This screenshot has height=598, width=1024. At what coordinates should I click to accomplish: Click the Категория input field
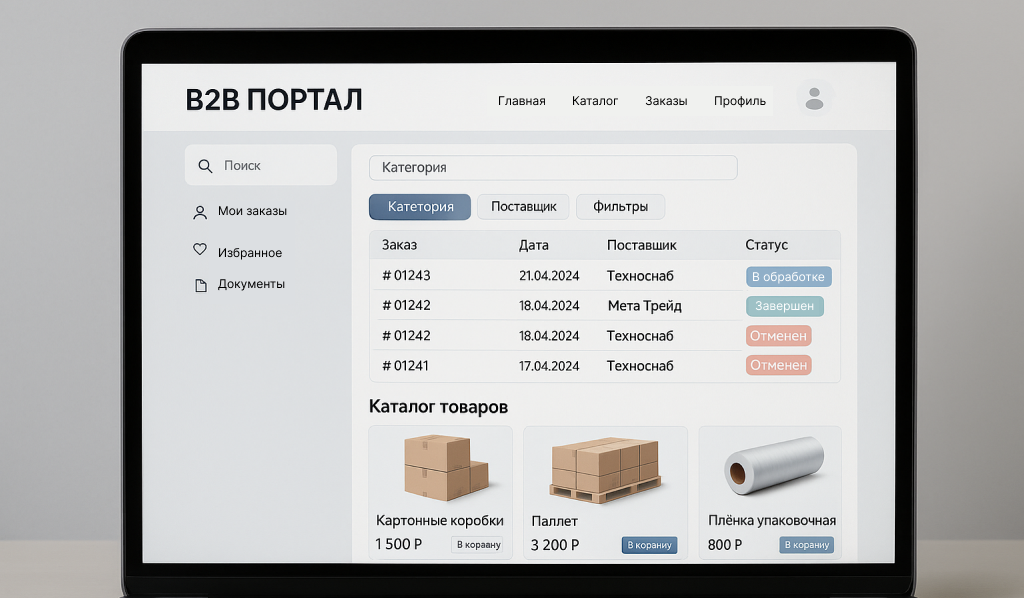552,168
